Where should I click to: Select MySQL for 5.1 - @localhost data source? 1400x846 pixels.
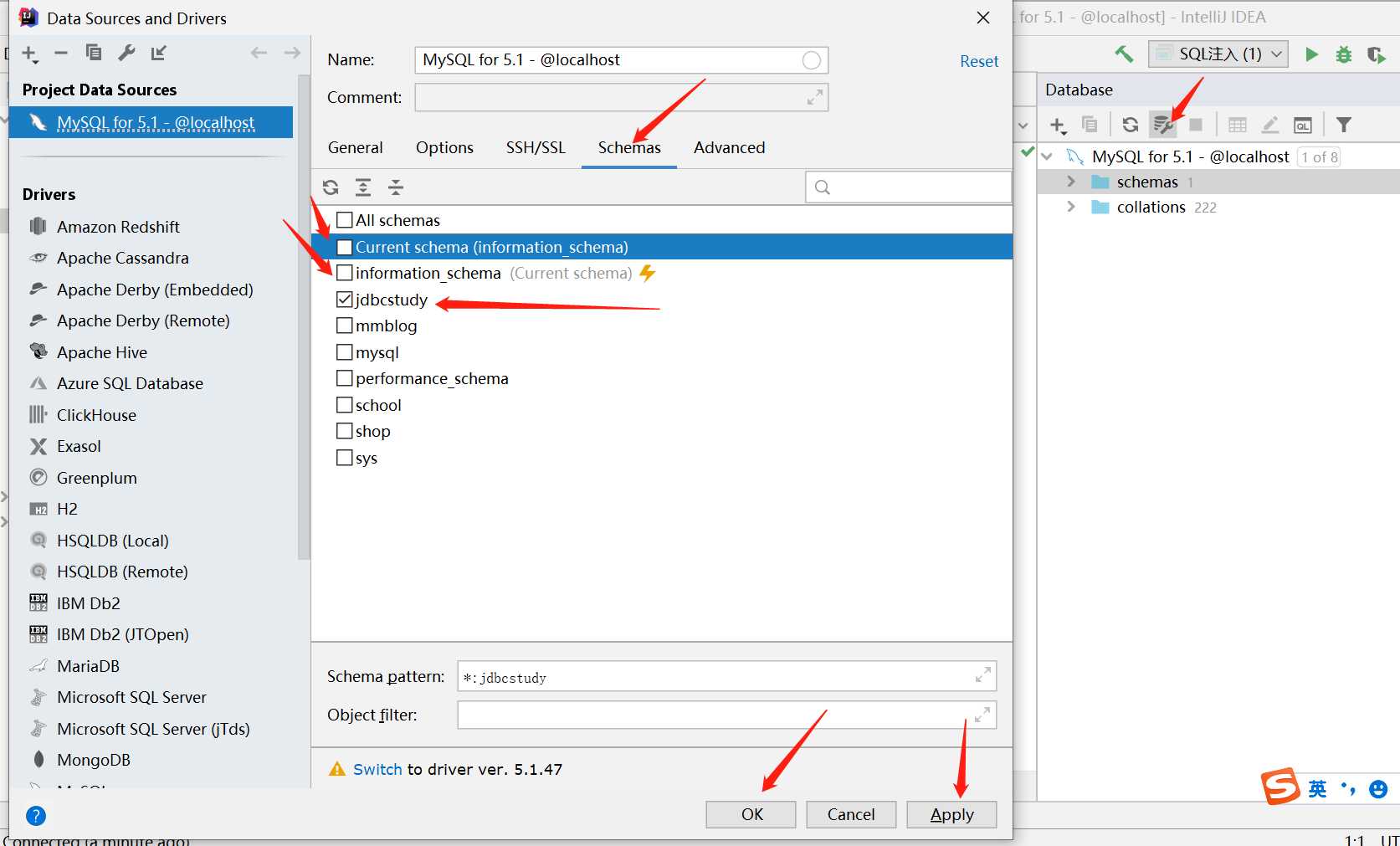coord(151,122)
